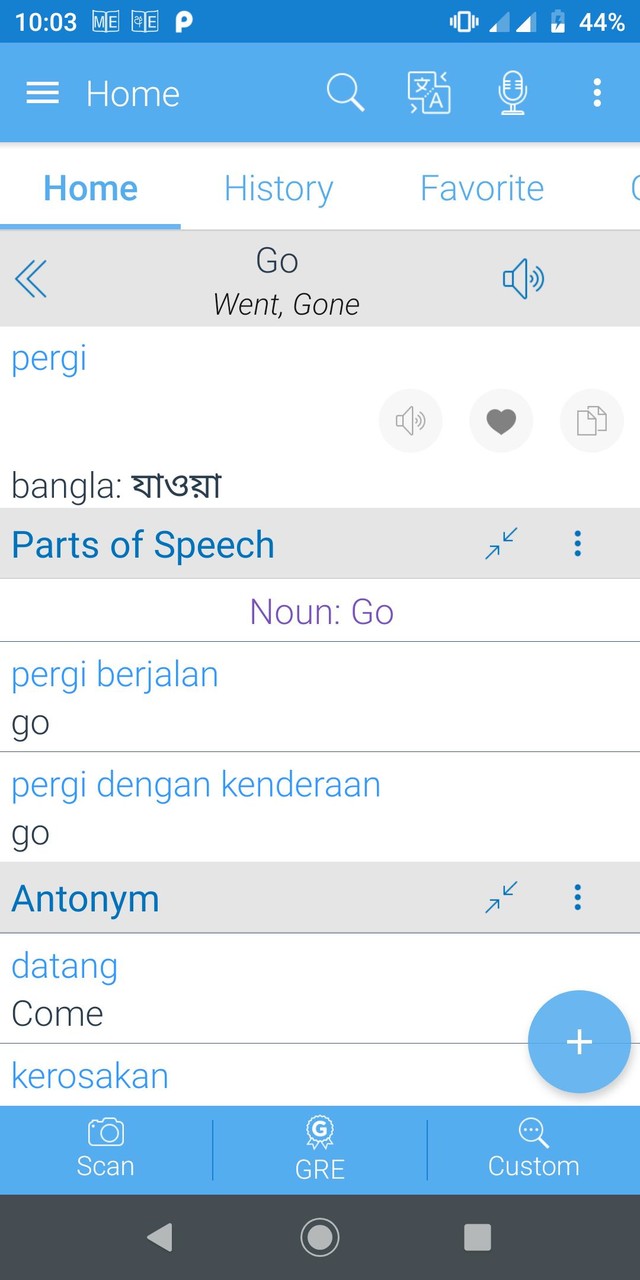Switch to the History tab
Image resolution: width=640 pixels, height=1280 pixels.
[279, 188]
